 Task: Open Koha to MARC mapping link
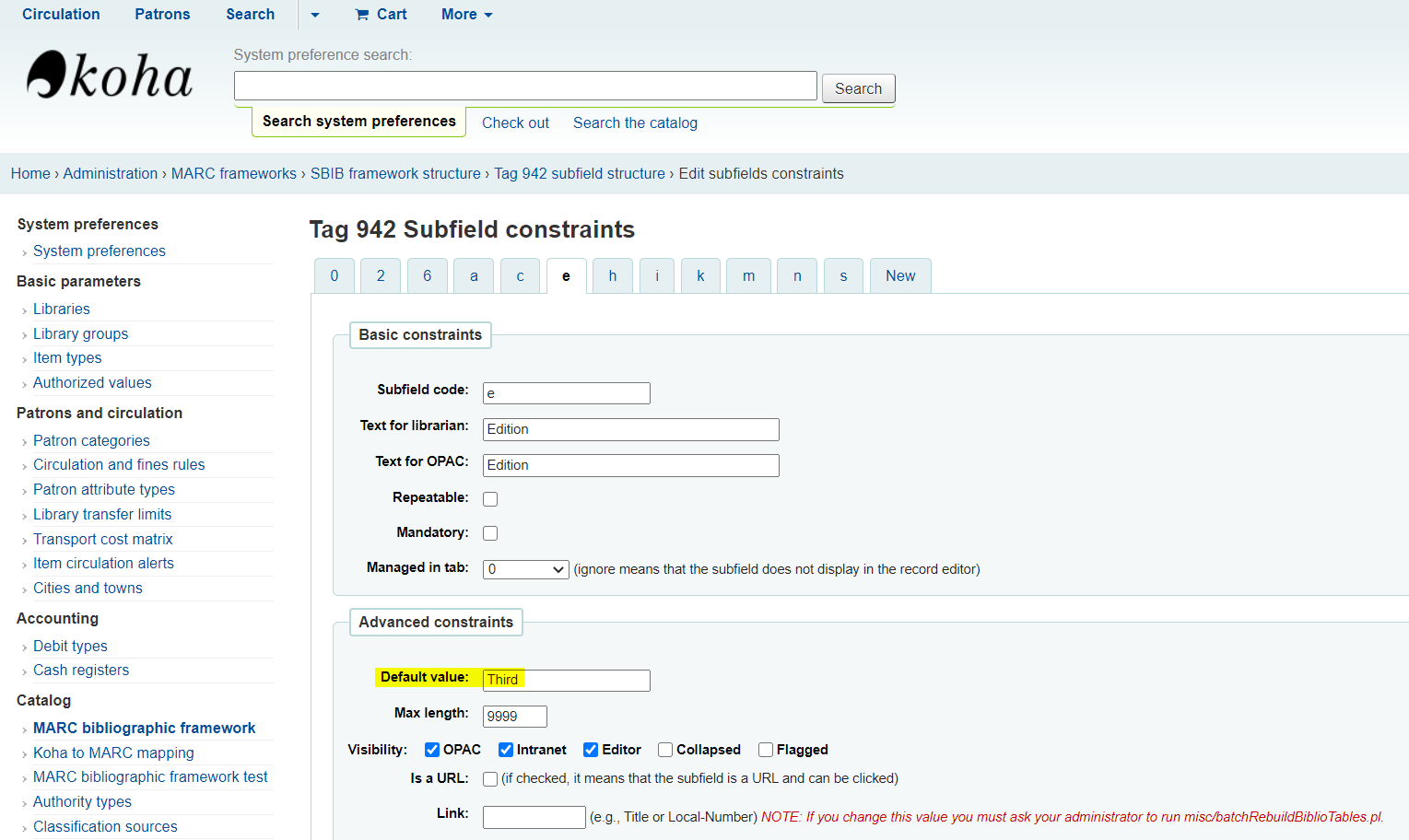[x=113, y=752]
